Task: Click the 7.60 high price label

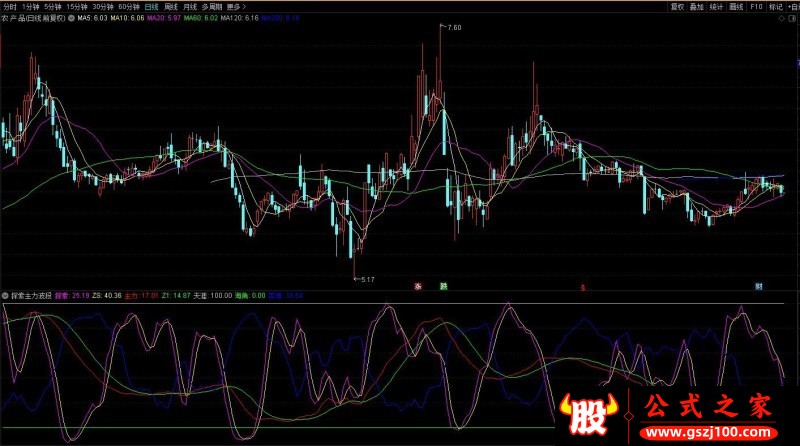Action: pos(454,28)
